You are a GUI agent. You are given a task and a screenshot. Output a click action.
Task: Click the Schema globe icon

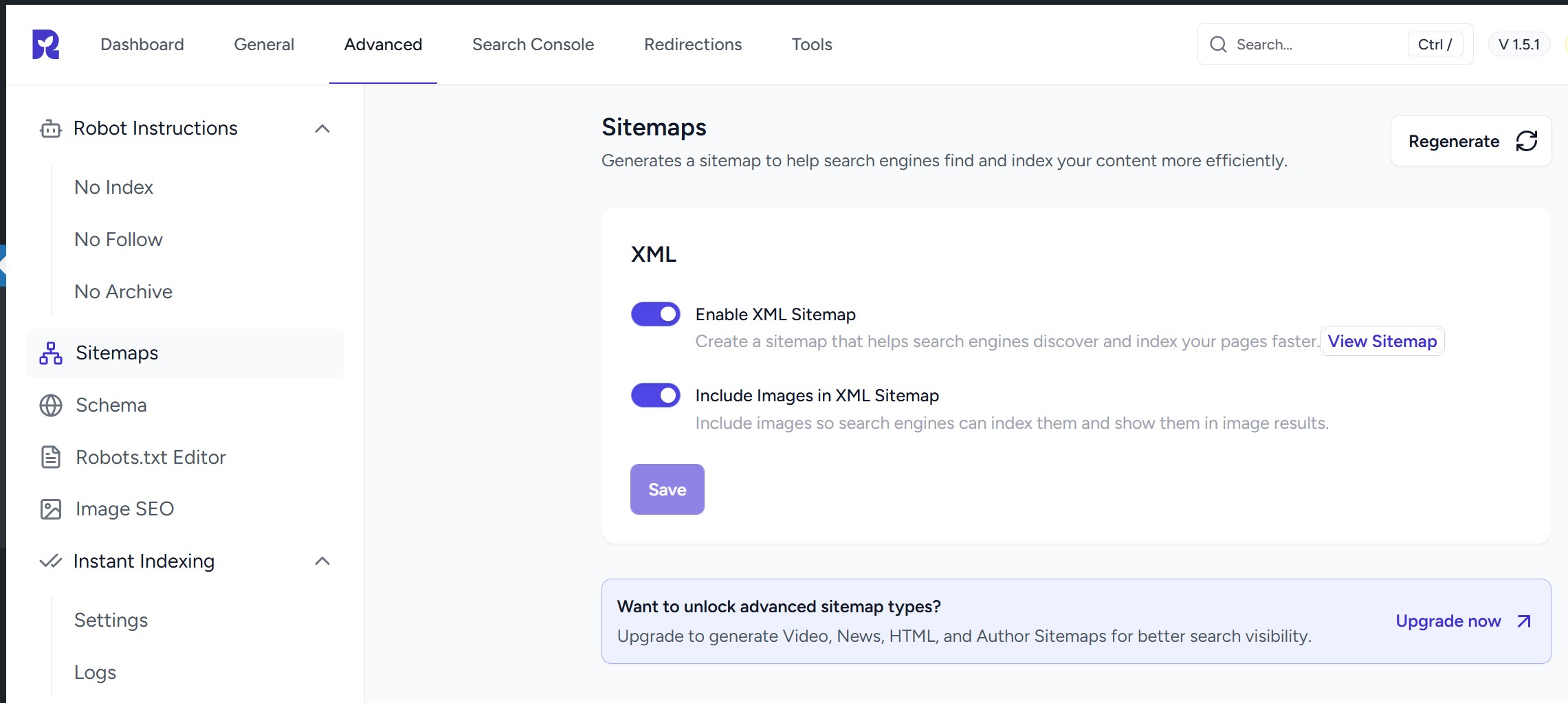tap(51, 405)
